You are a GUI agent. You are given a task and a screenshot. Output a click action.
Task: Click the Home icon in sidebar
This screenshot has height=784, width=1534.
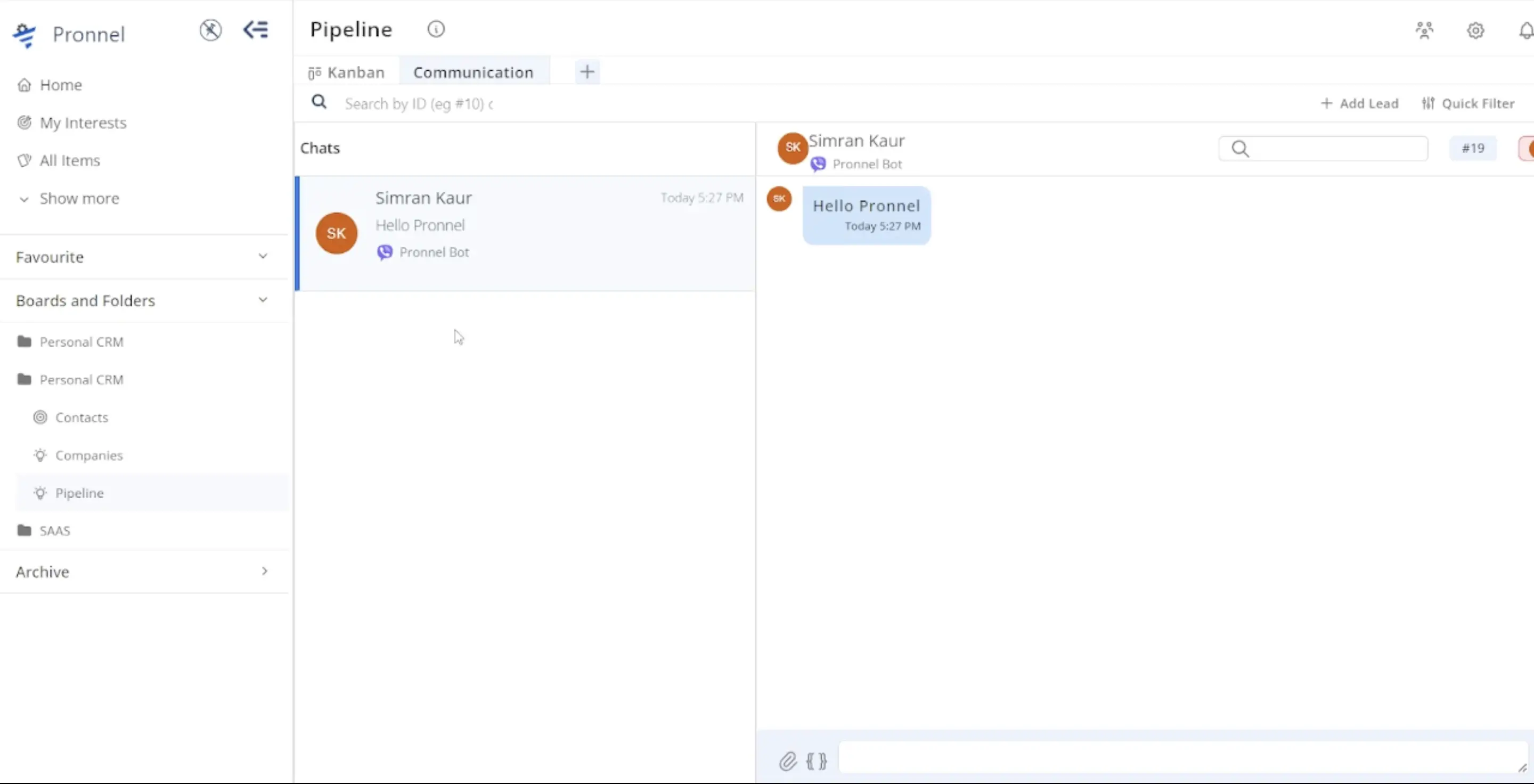point(25,85)
